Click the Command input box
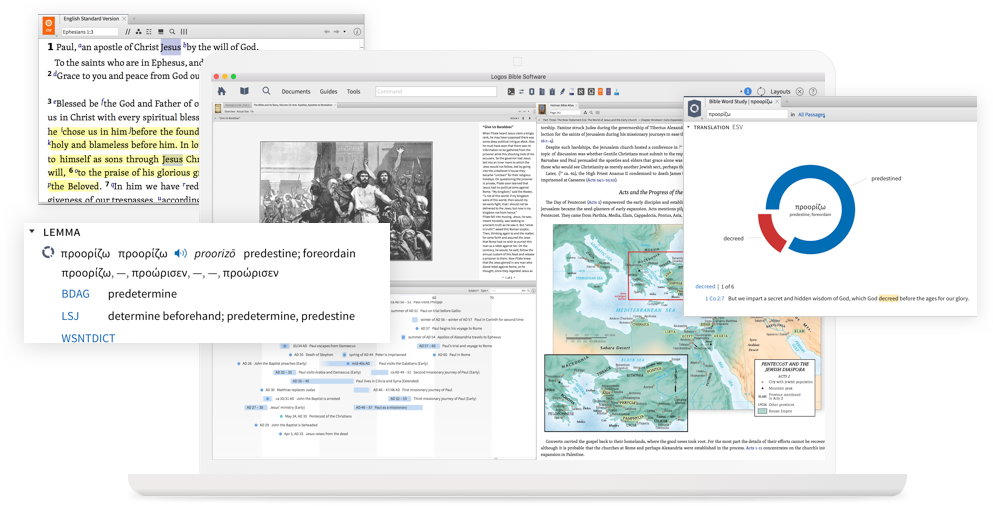Screen dimensions: 993x506 pos(436,92)
